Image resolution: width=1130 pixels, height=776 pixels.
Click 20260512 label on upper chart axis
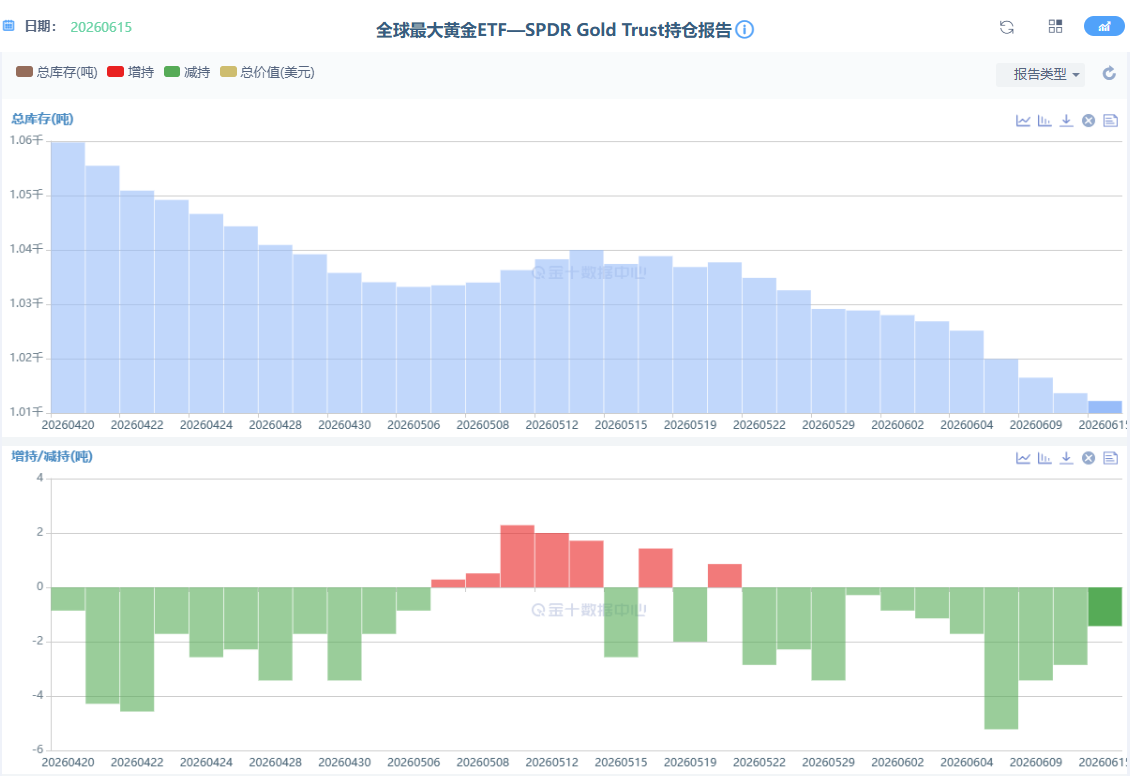552,425
